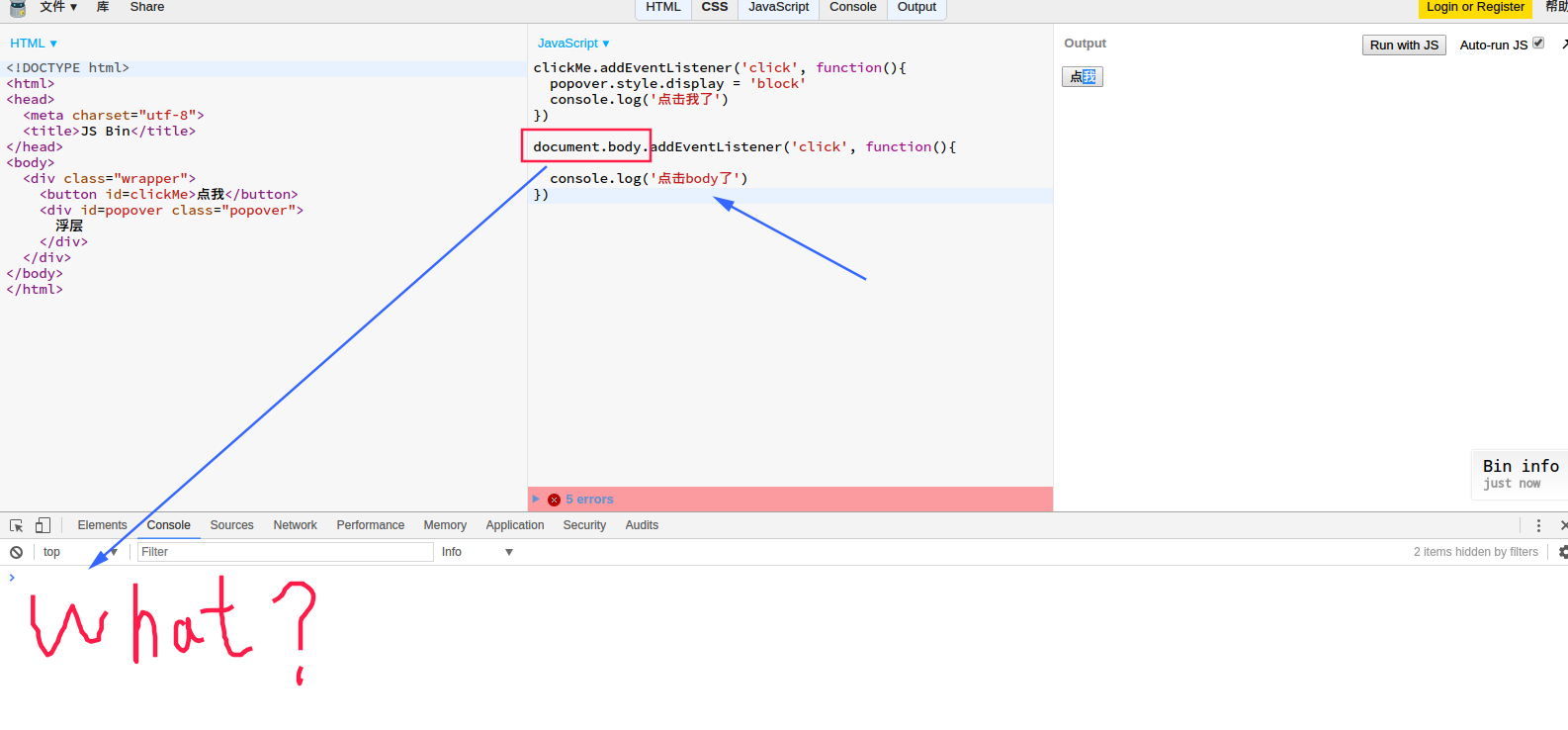Click the popover.style.display code line
The width and height of the screenshot is (1568, 730).
pyautogui.click(x=678, y=84)
